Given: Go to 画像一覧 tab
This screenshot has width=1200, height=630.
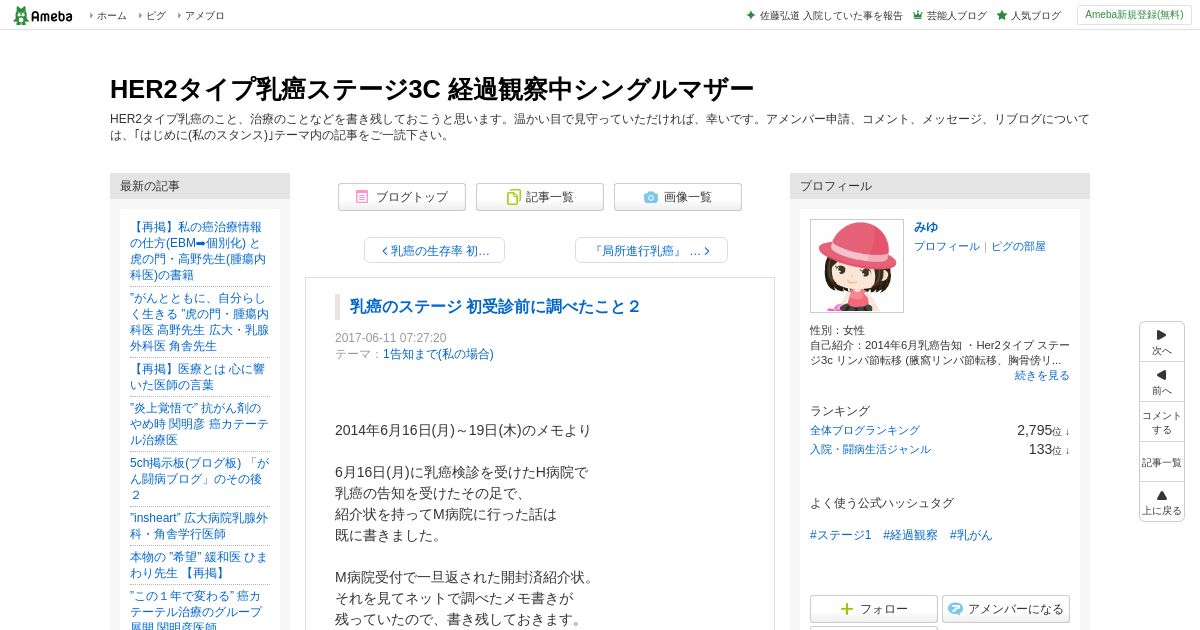Looking at the screenshot, I should click(678, 197).
